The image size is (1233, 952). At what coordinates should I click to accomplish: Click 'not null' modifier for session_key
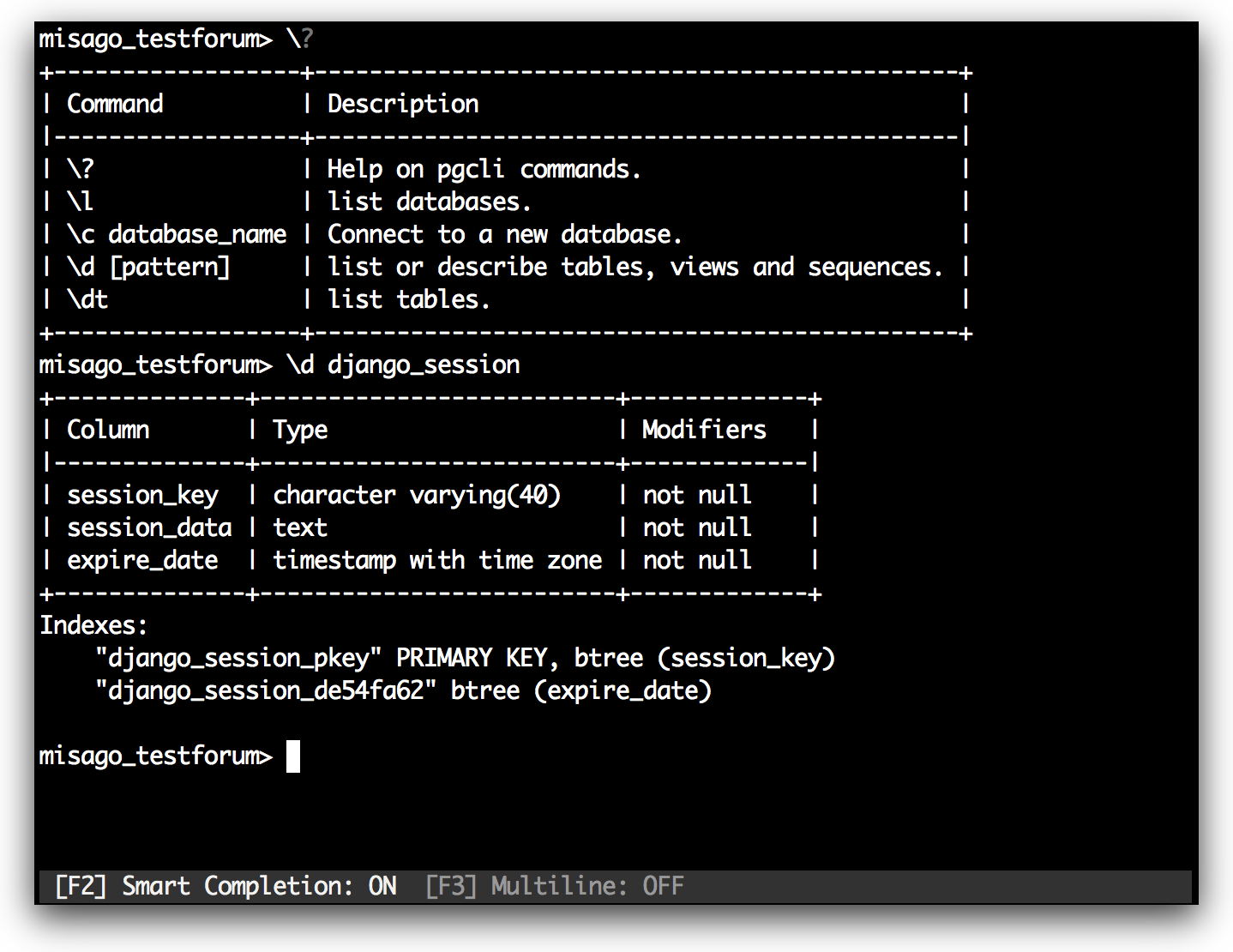(x=698, y=495)
